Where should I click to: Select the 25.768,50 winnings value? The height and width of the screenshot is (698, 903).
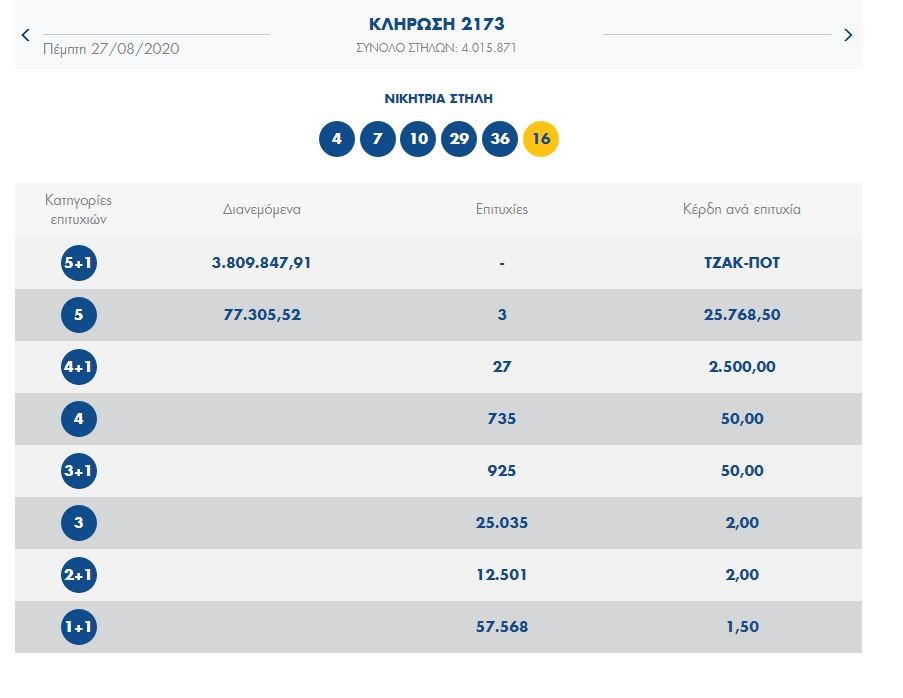(740, 315)
